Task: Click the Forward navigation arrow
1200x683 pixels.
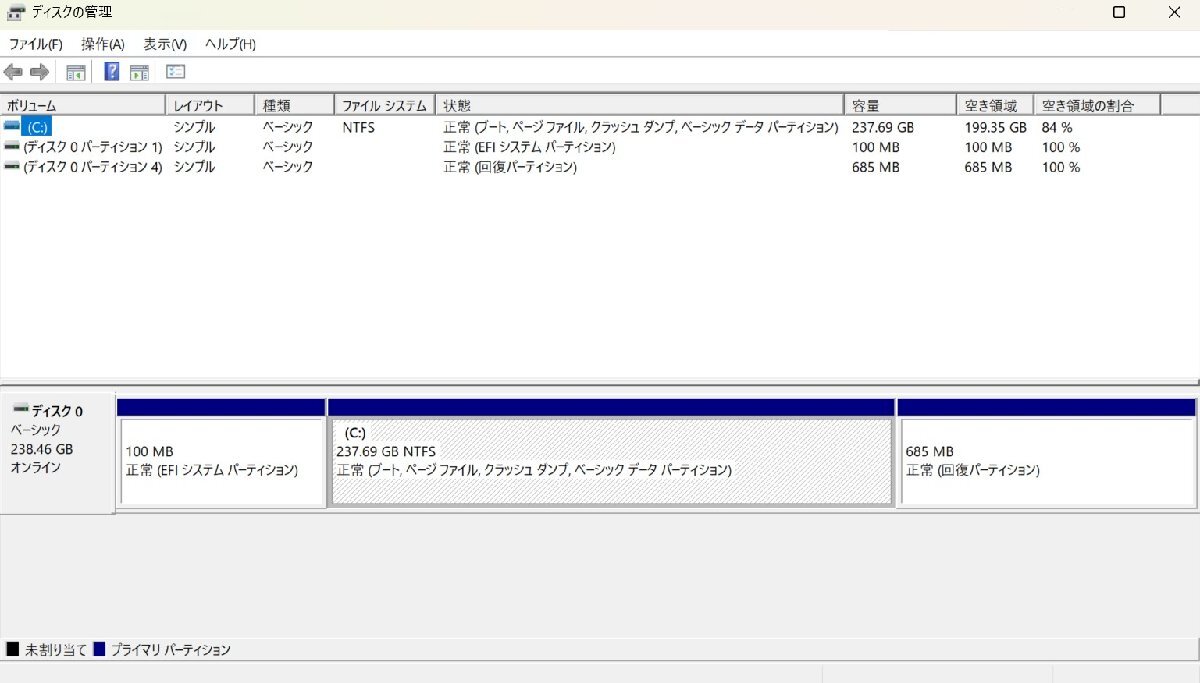Action: click(39, 71)
